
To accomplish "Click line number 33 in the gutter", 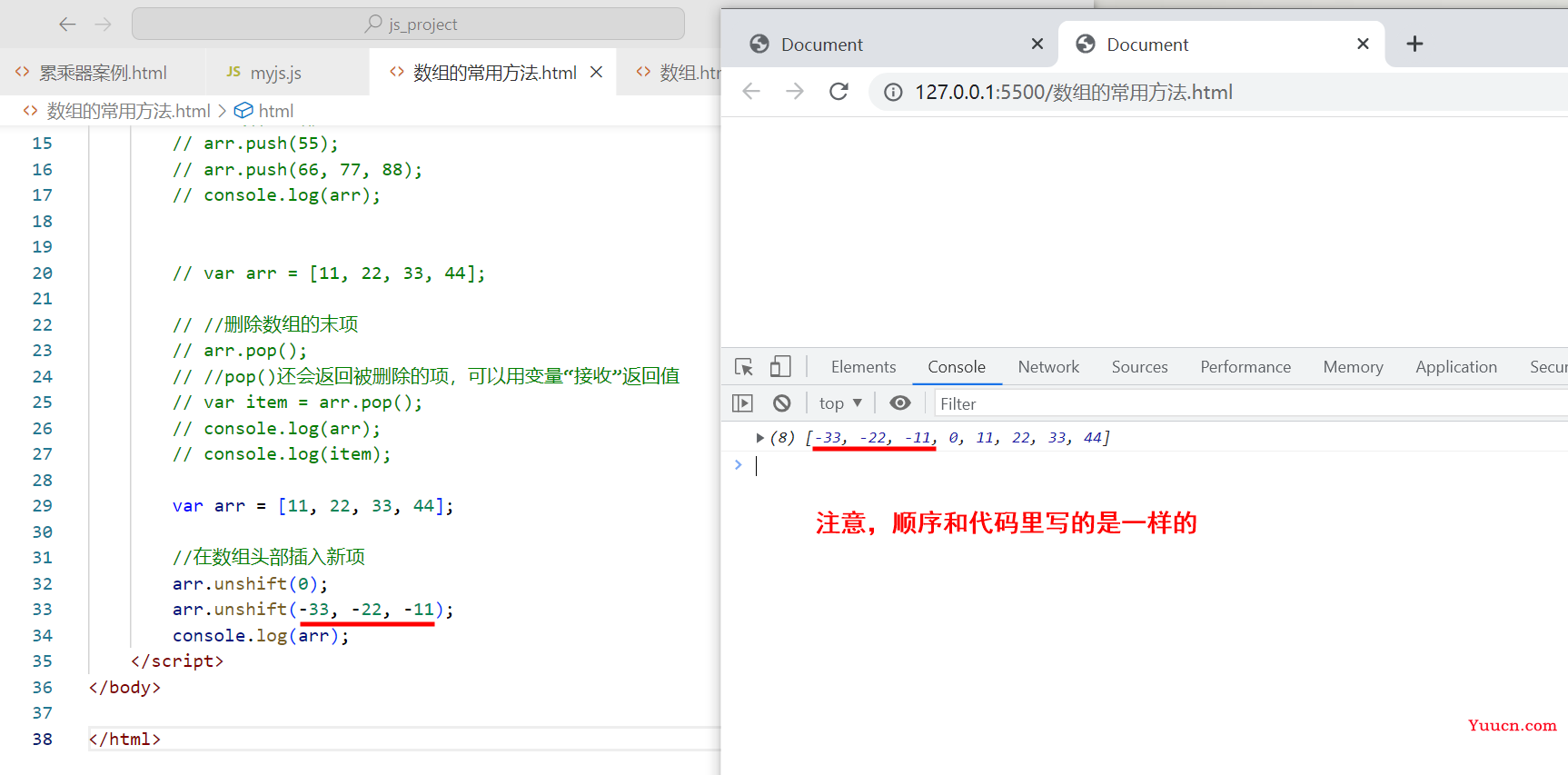I will click(43, 610).
